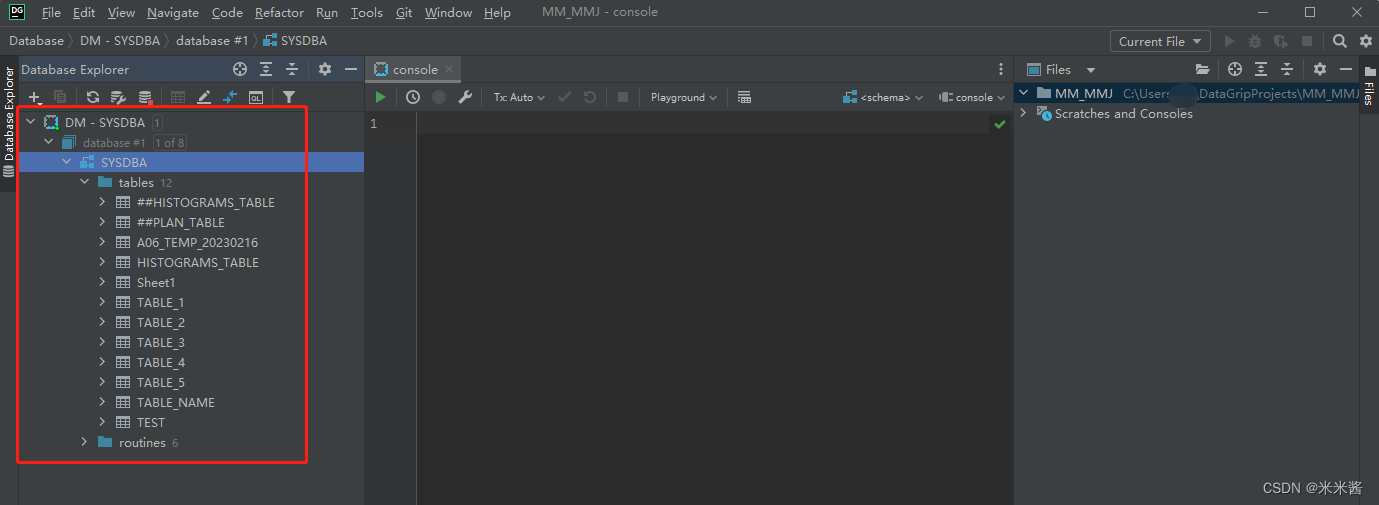Close the console editor tab

[450, 69]
